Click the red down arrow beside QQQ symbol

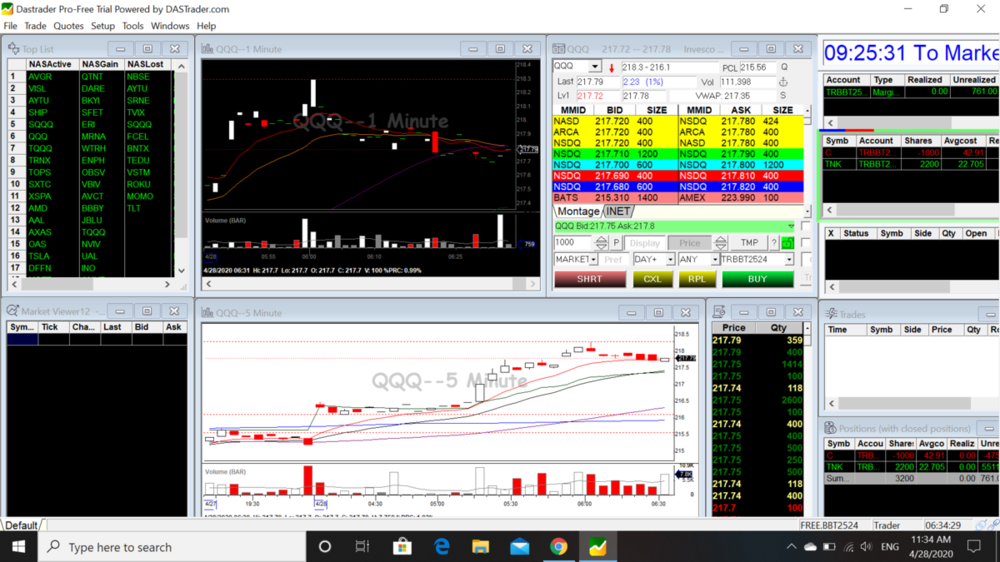click(x=611, y=68)
